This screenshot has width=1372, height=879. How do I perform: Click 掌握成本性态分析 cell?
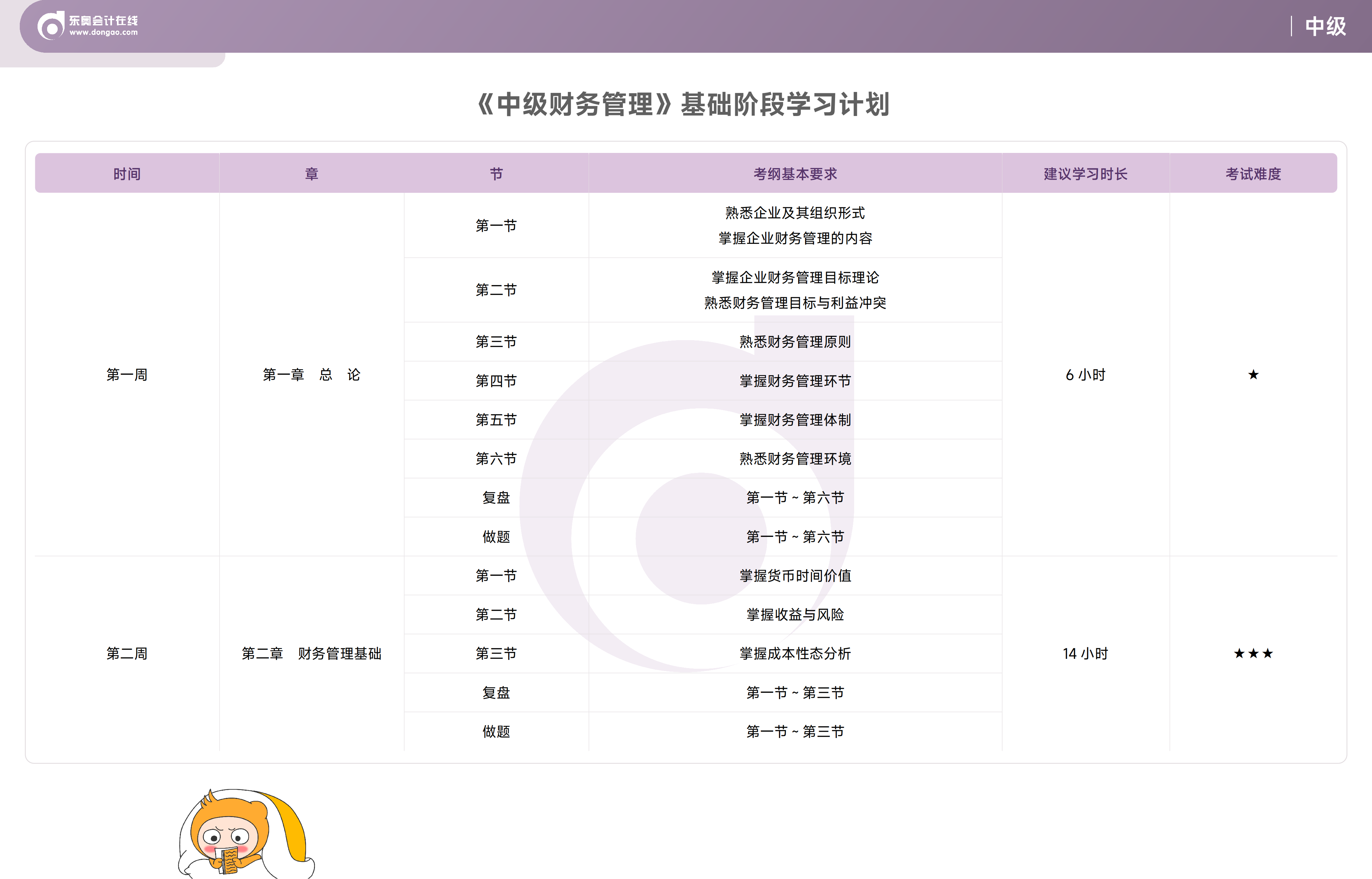[x=795, y=653]
